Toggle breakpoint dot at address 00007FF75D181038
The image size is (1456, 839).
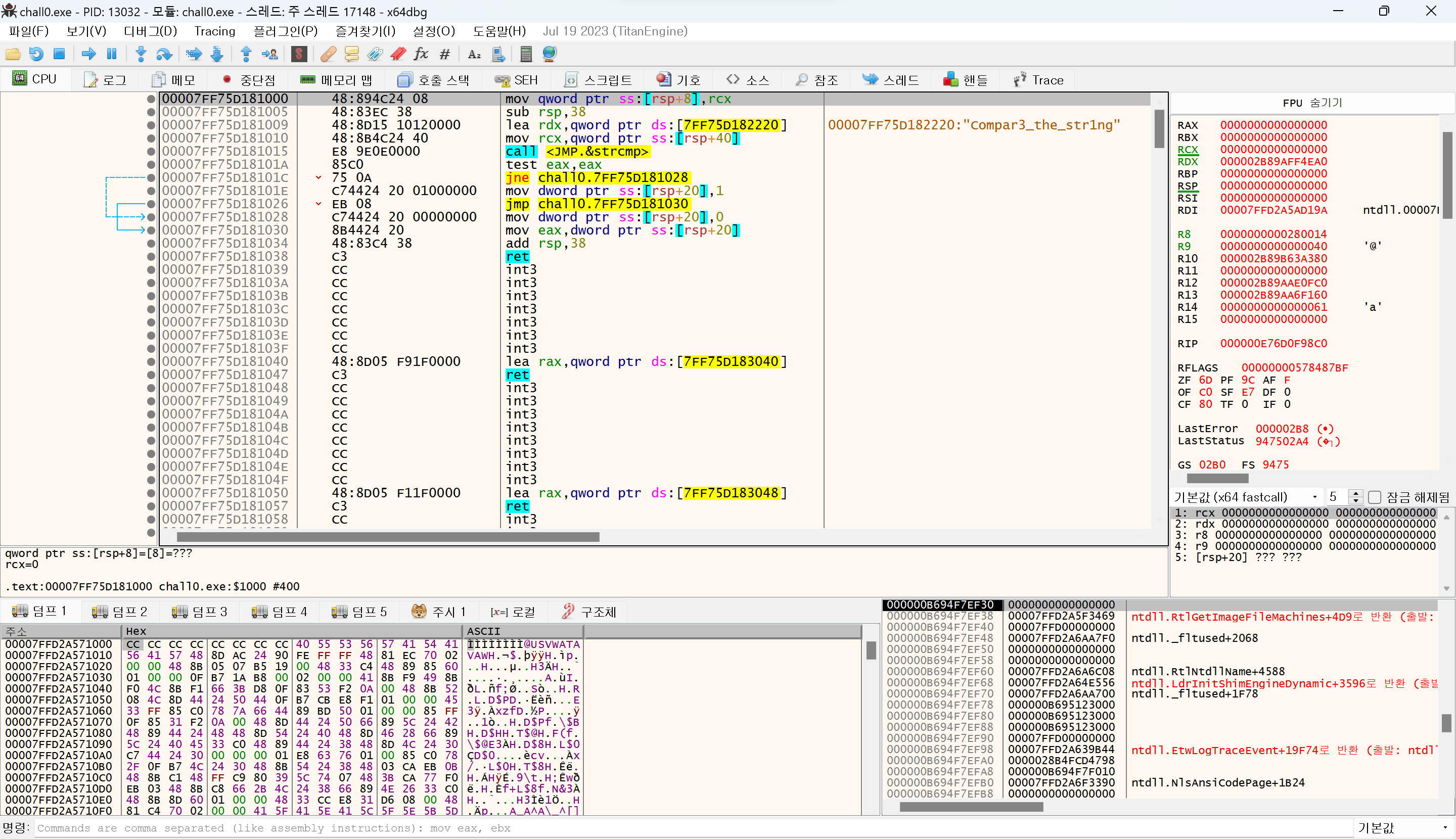pyautogui.click(x=151, y=257)
